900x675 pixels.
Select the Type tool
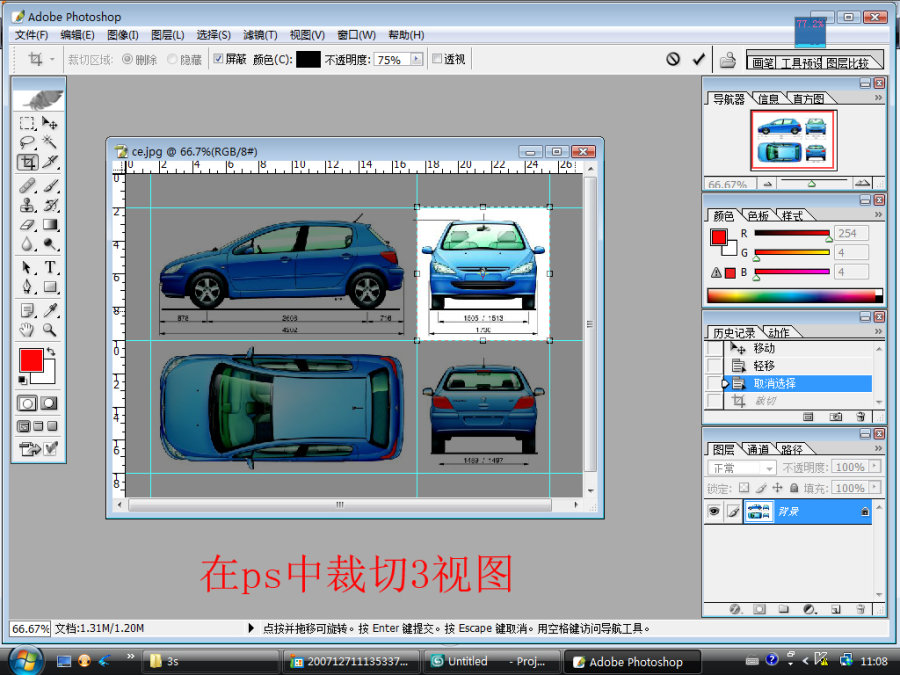pos(50,267)
